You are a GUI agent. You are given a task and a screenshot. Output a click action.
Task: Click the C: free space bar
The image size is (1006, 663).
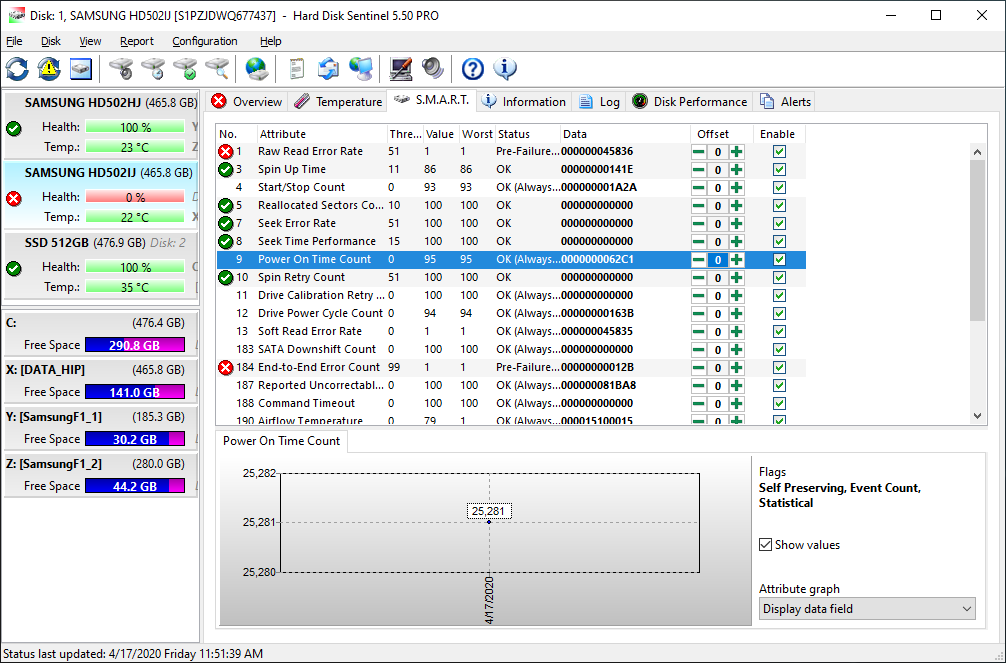[135, 345]
